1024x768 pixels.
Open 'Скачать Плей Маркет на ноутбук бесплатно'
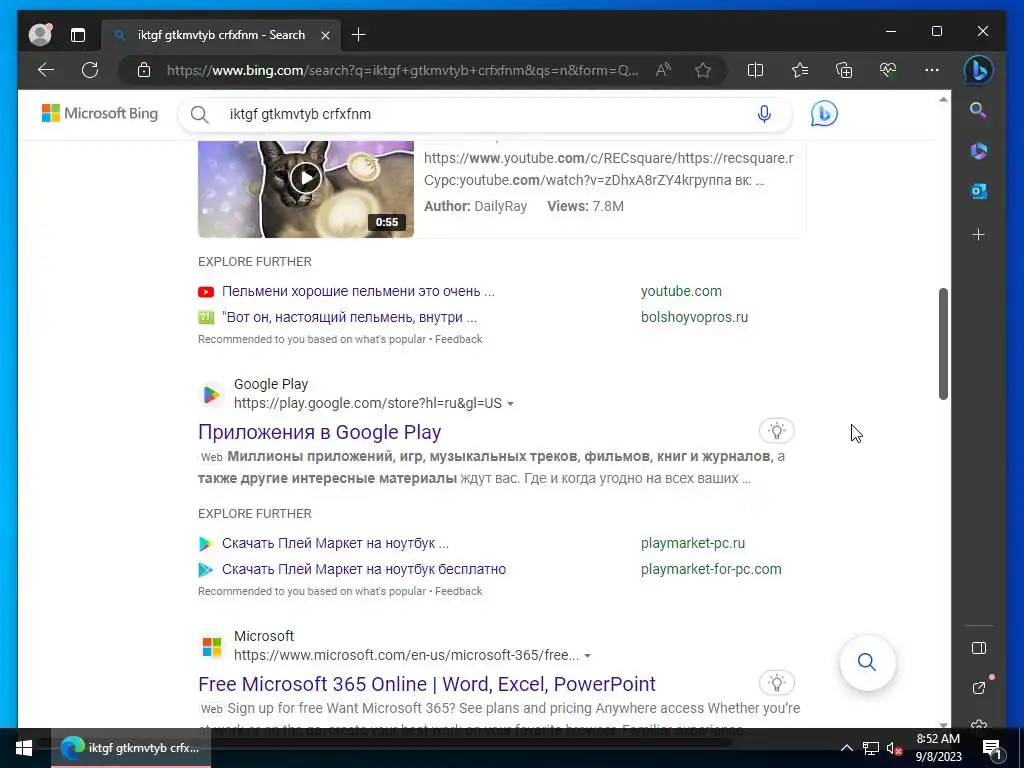tap(364, 569)
